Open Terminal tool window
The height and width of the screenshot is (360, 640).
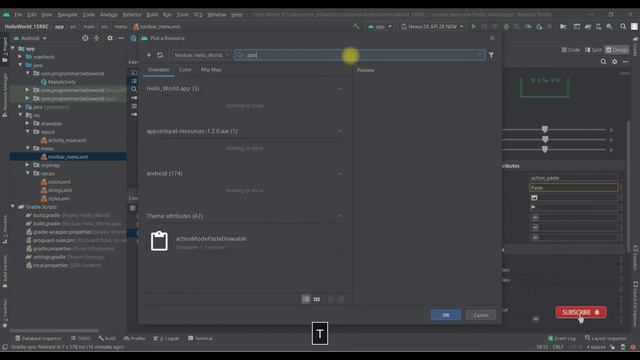[x=200, y=338]
